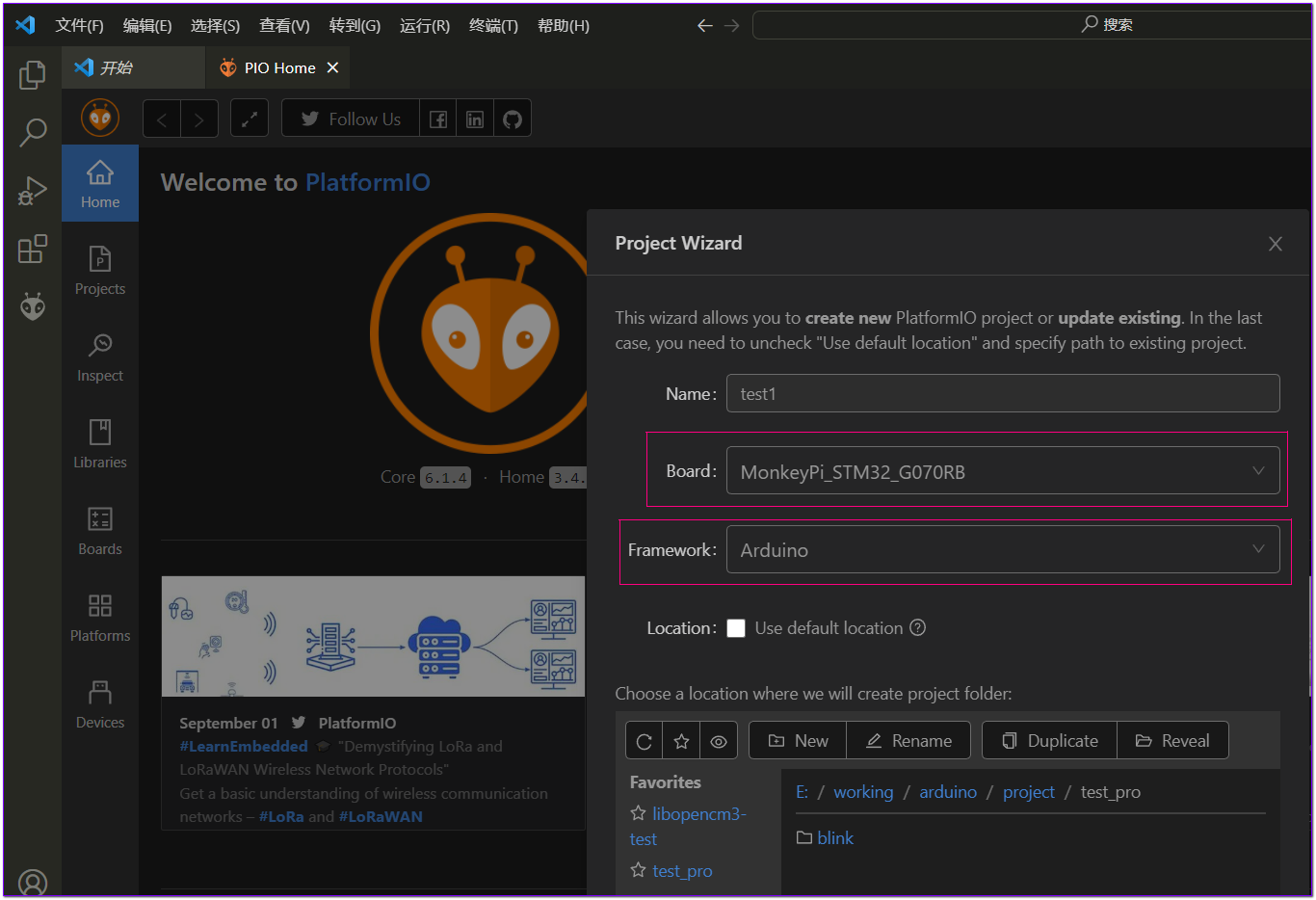
Task: Click the editor history back arrow
Action: [705, 26]
